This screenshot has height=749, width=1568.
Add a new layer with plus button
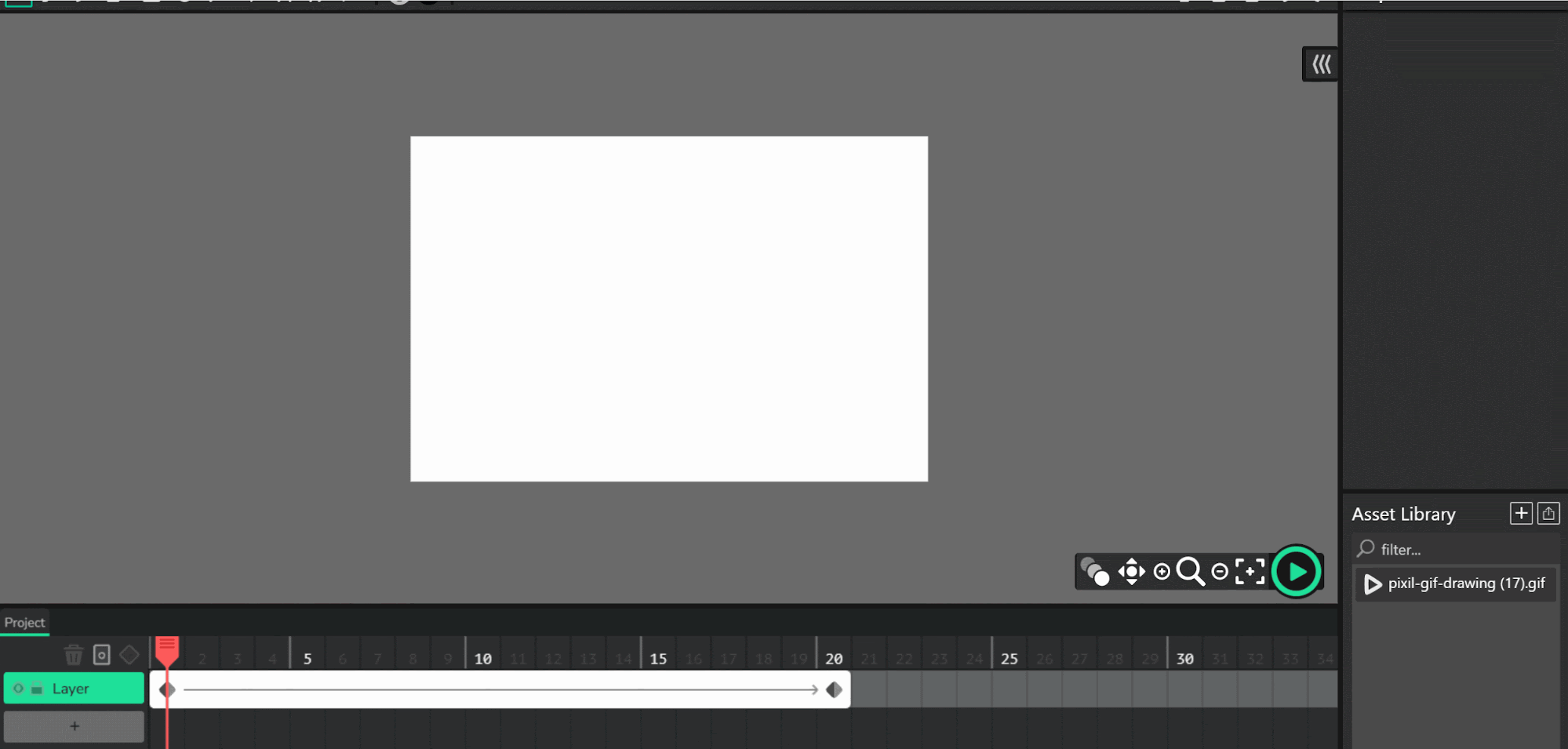[x=74, y=726]
